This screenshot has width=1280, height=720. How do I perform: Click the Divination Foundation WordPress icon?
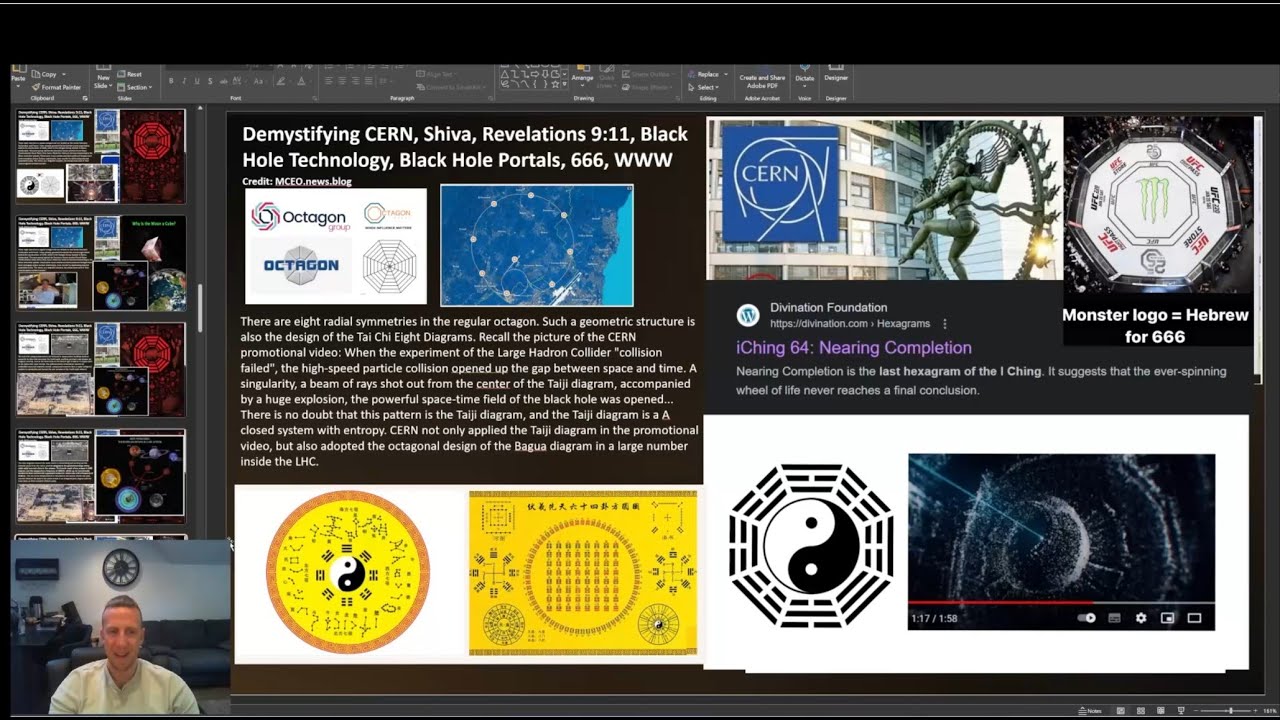pyautogui.click(x=748, y=316)
